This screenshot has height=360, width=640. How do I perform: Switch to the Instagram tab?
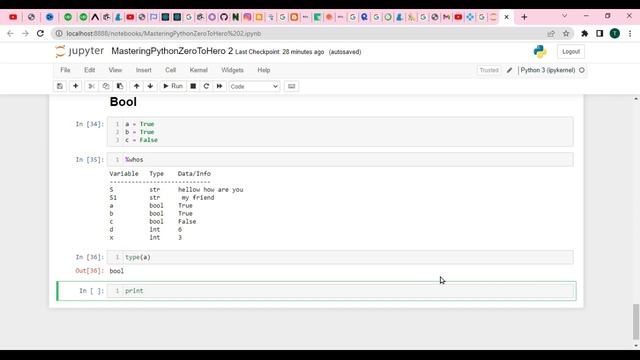point(247,17)
